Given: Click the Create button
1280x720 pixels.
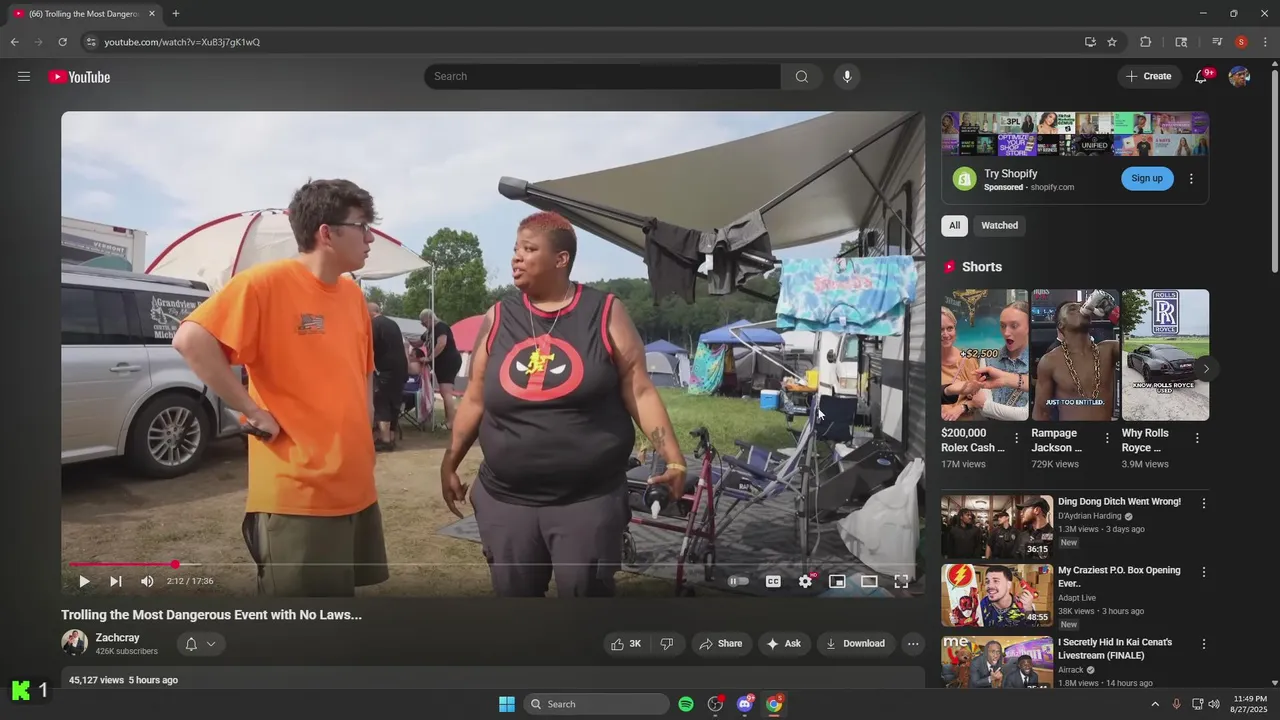Looking at the screenshot, I should tap(1149, 76).
